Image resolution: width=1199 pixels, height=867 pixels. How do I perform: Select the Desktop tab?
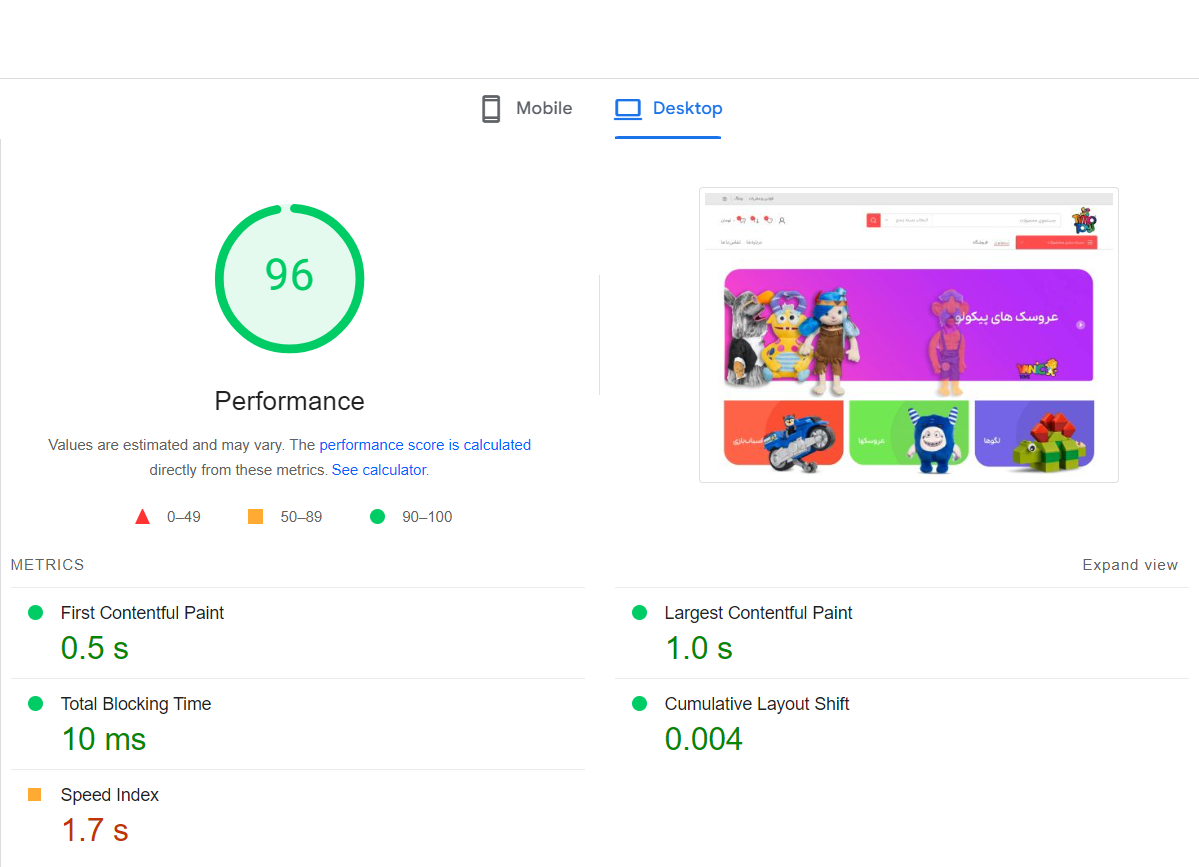668,109
